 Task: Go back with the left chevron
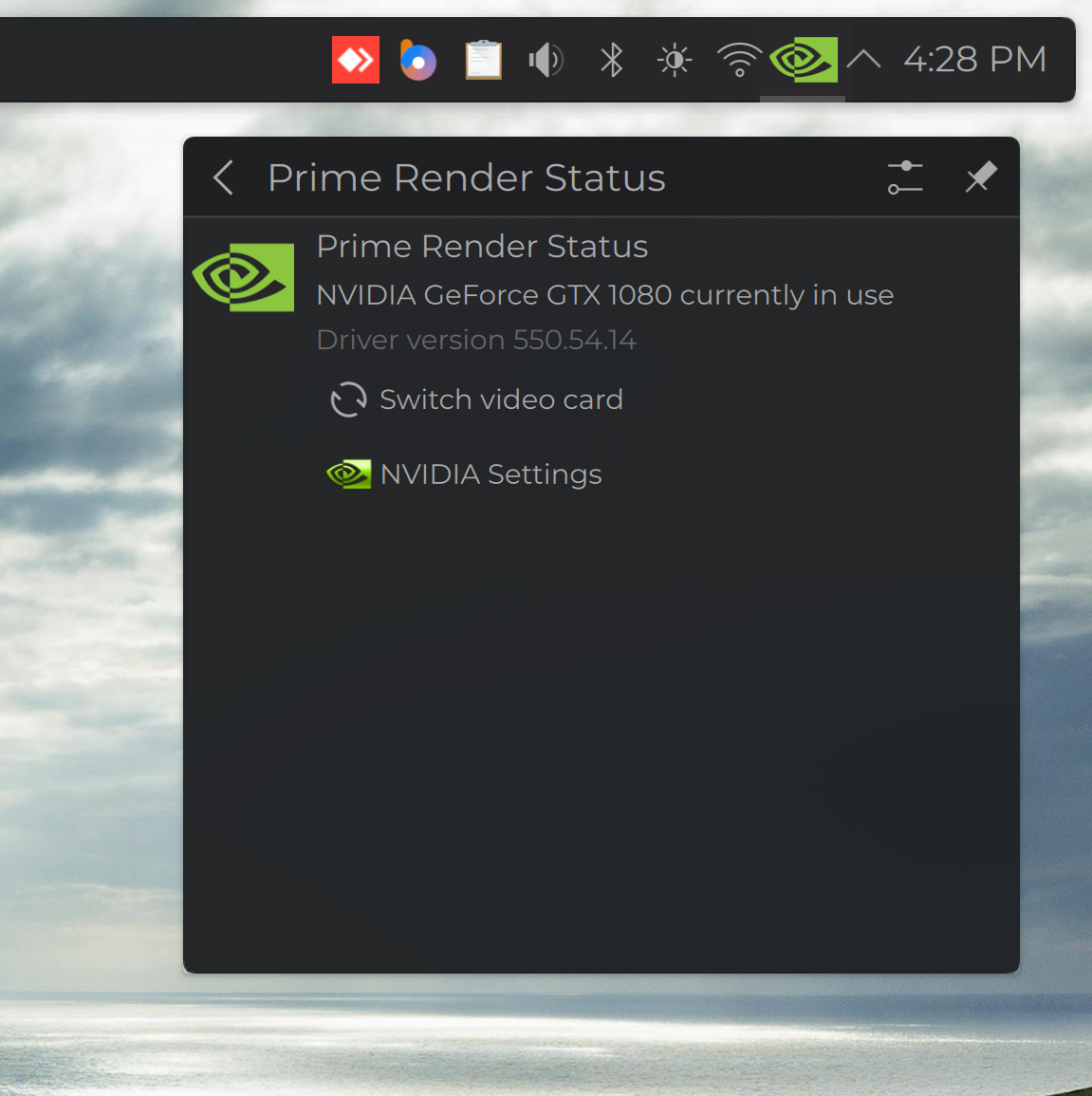[x=224, y=177]
